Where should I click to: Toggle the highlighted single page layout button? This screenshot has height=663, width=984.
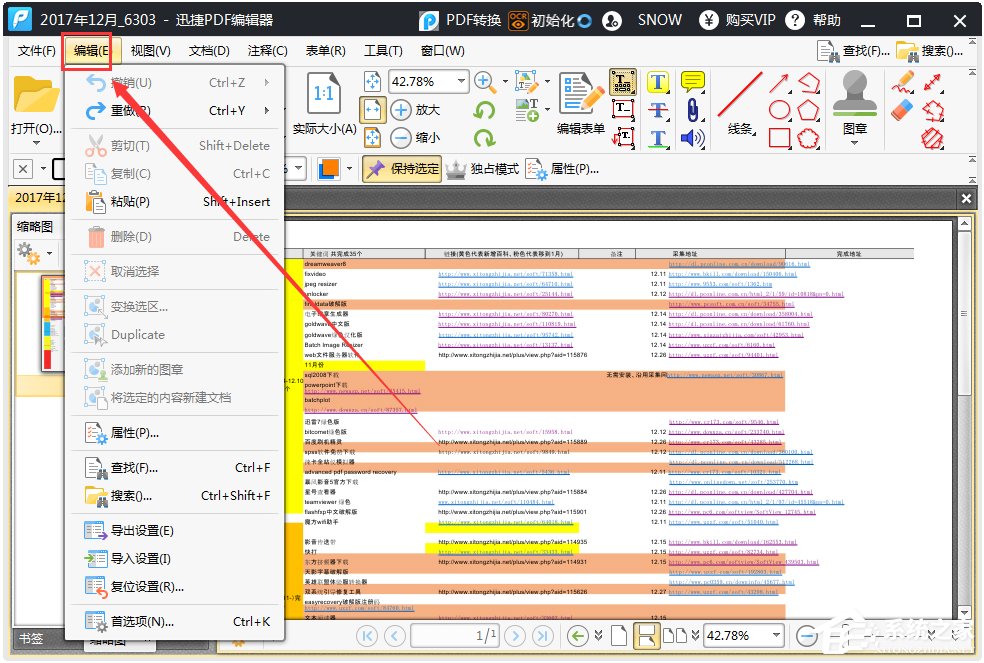pos(647,635)
